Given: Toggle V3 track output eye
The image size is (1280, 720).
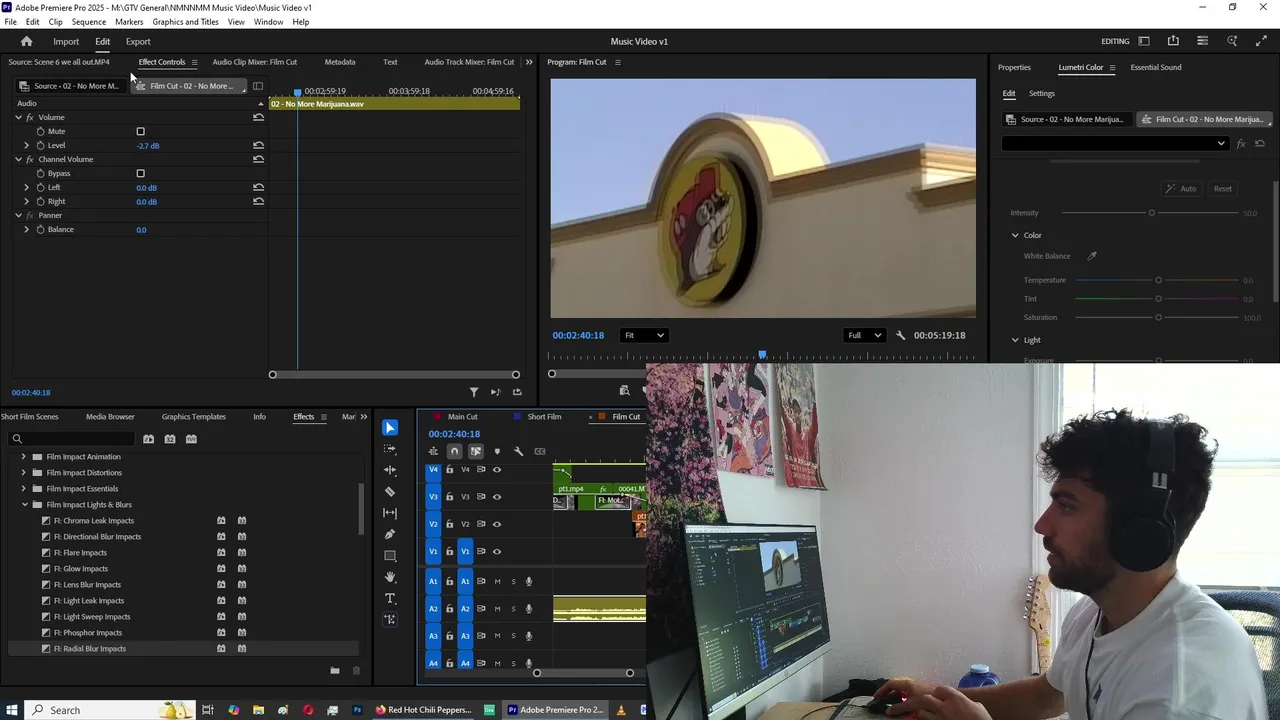Looking at the screenshot, I should tap(496, 497).
